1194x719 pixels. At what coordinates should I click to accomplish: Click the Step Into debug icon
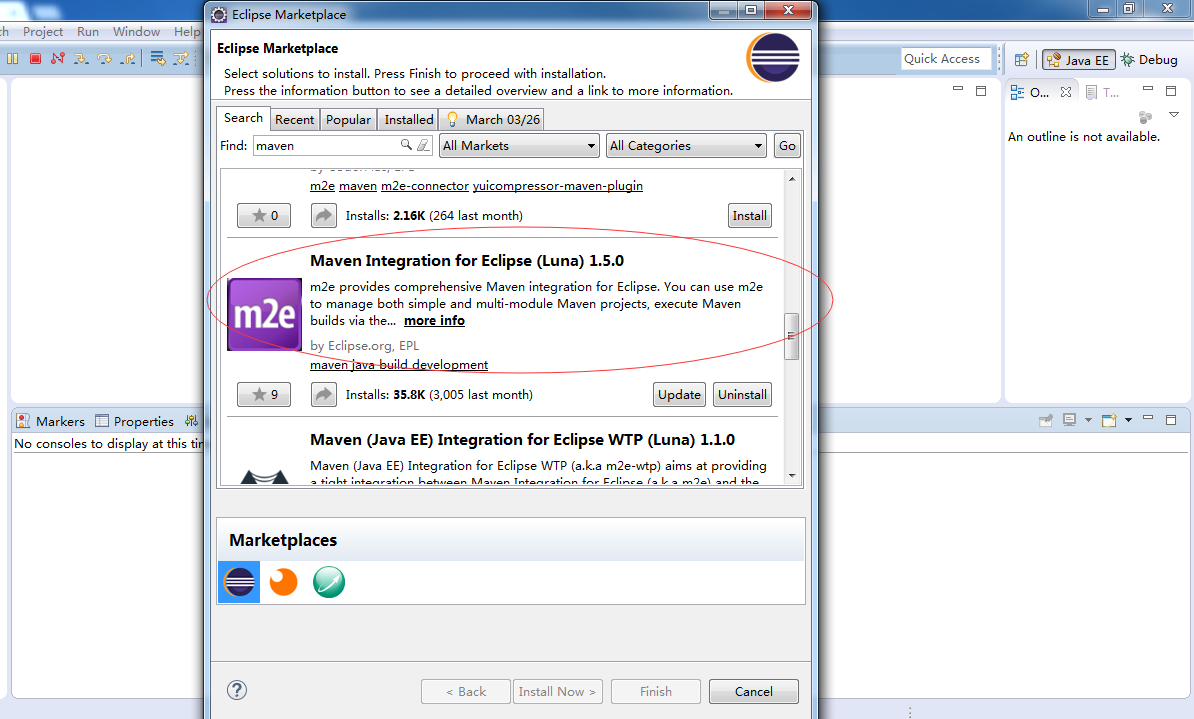(x=81, y=59)
